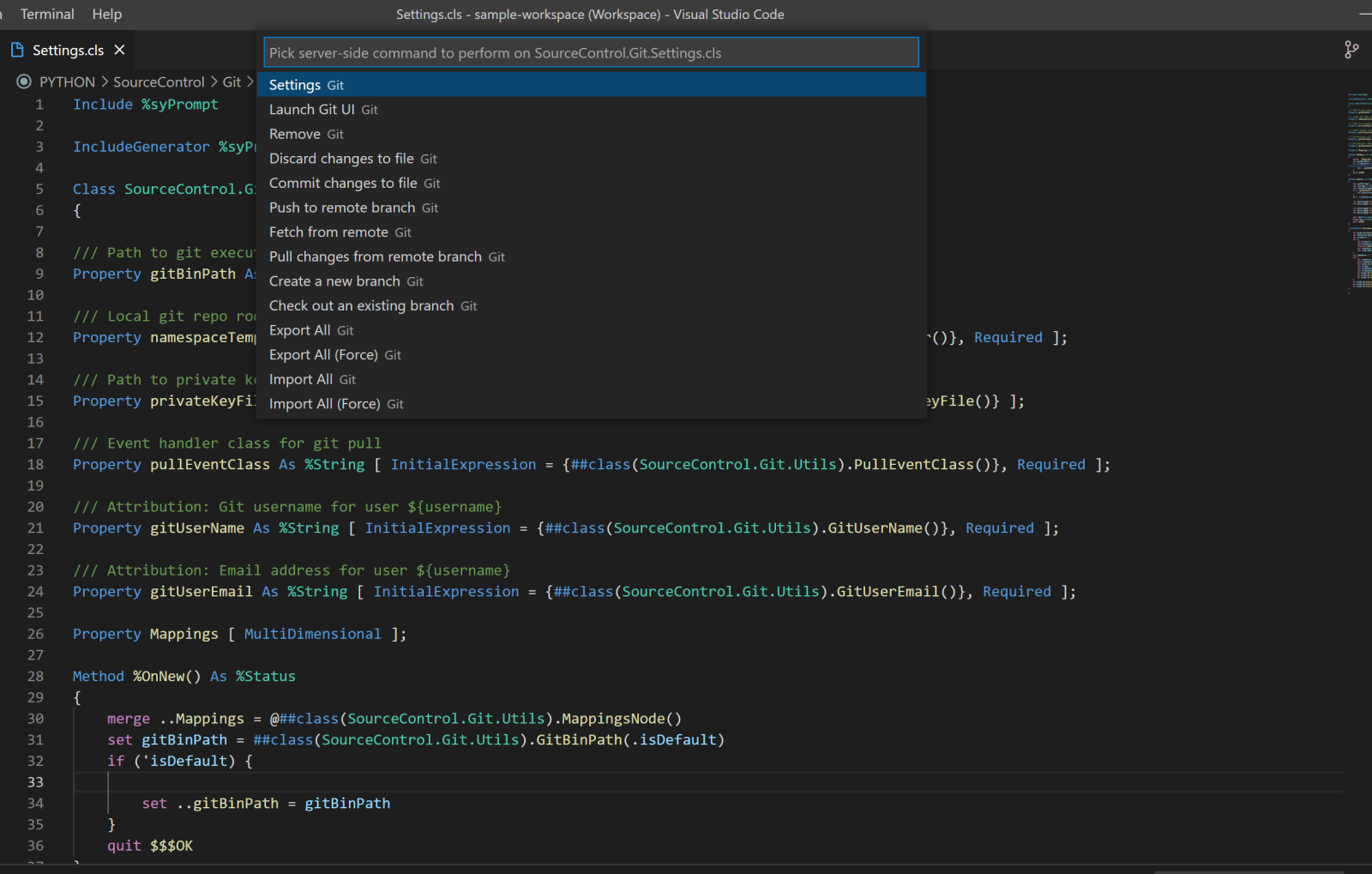Close the Settings.cls tab with its X icon
Viewport: 1372px width, 874px height.
pyautogui.click(x=120, y=50)
